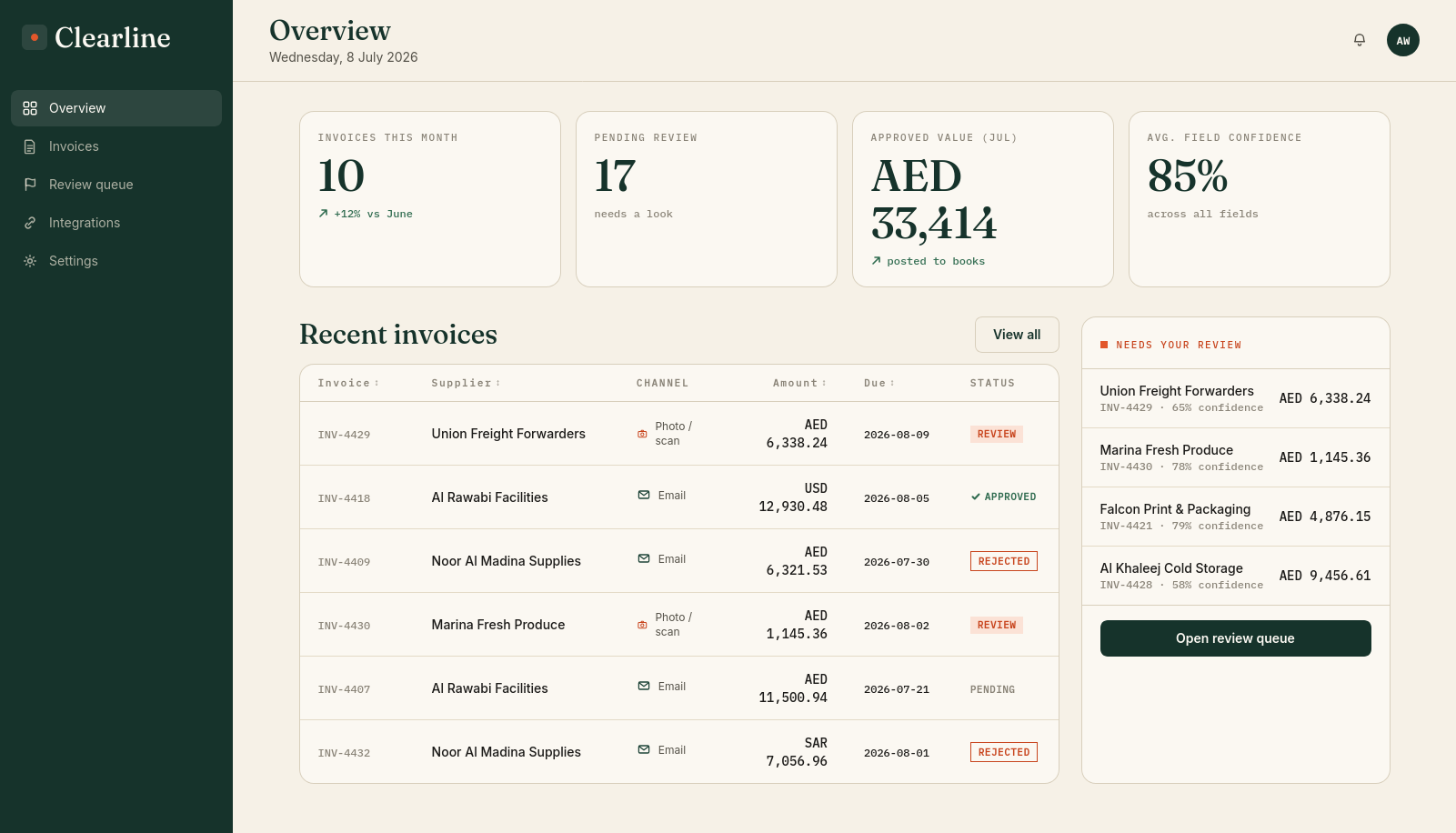Click amount AED 11,500.94

pos(793,688)
